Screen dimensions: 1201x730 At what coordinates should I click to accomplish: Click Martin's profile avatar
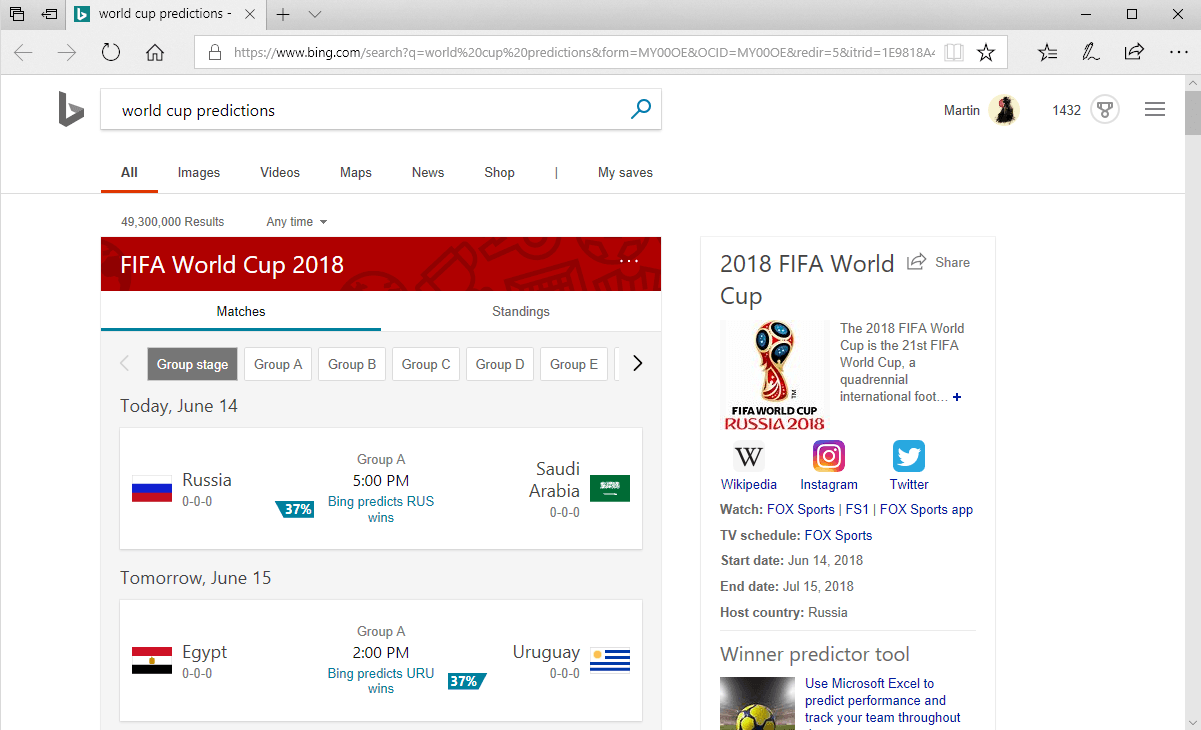(x=1004, y=110)
